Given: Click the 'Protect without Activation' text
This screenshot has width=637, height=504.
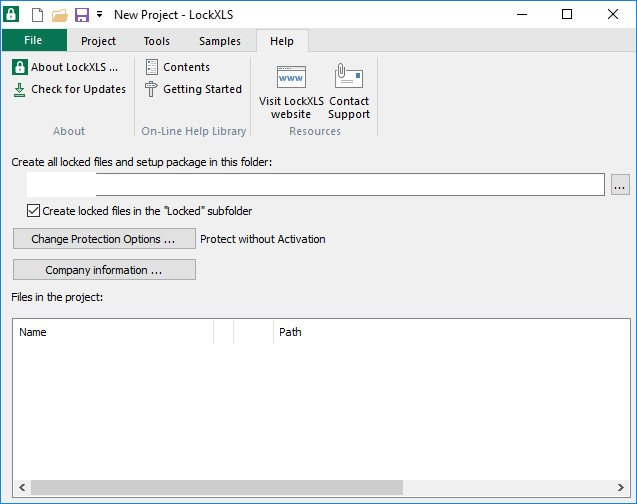Looking at the screenshot, I should [x=263, y=239].
